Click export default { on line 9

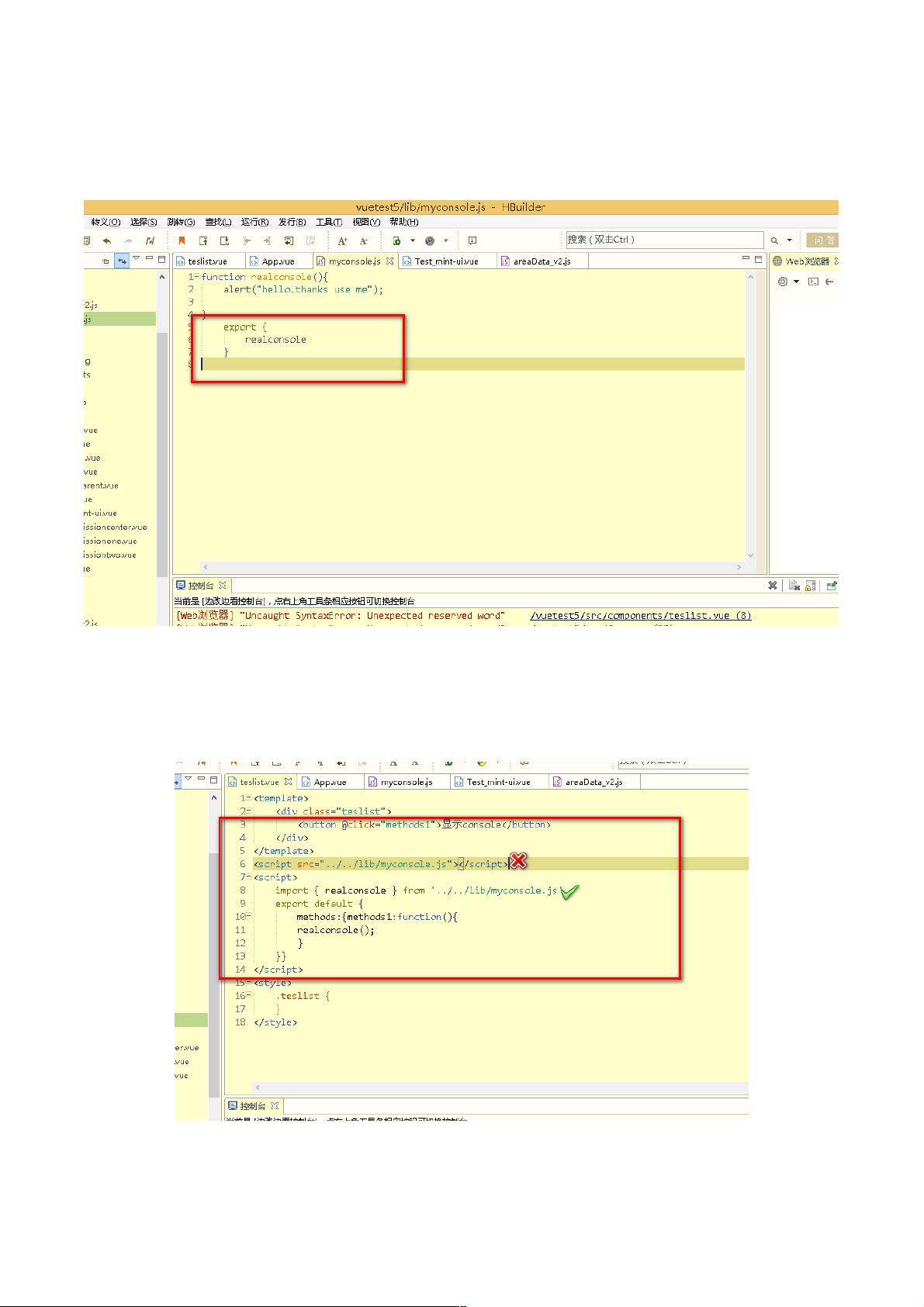point(319,904)
